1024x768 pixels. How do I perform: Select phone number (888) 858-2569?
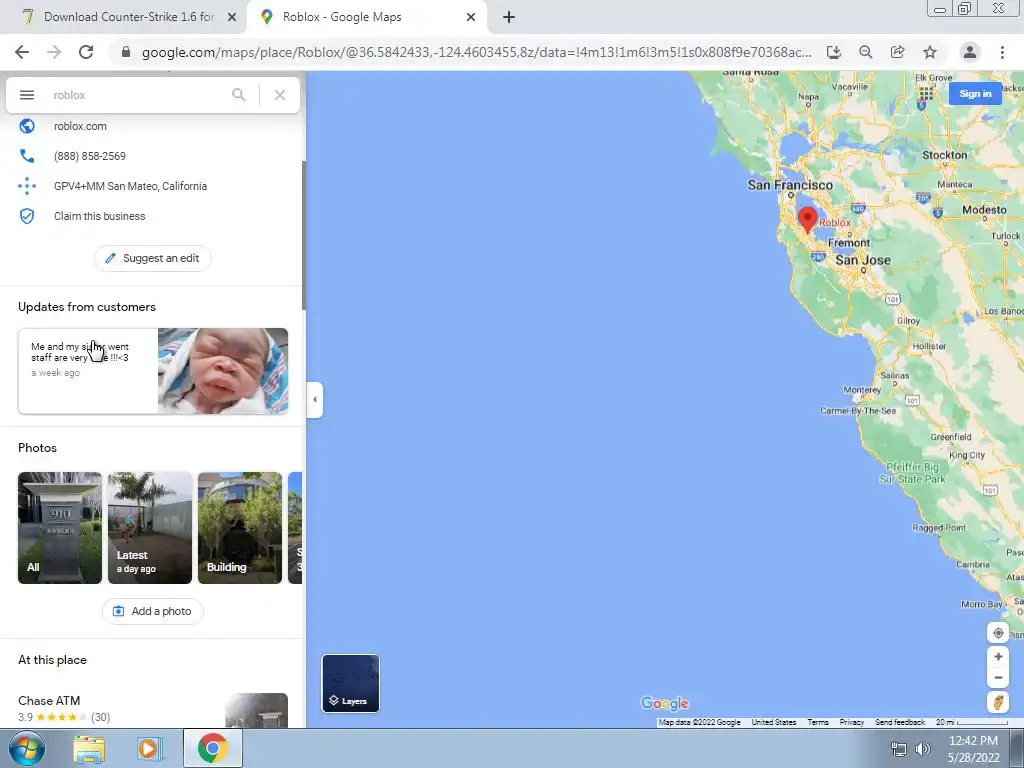[x=90, y=156]
